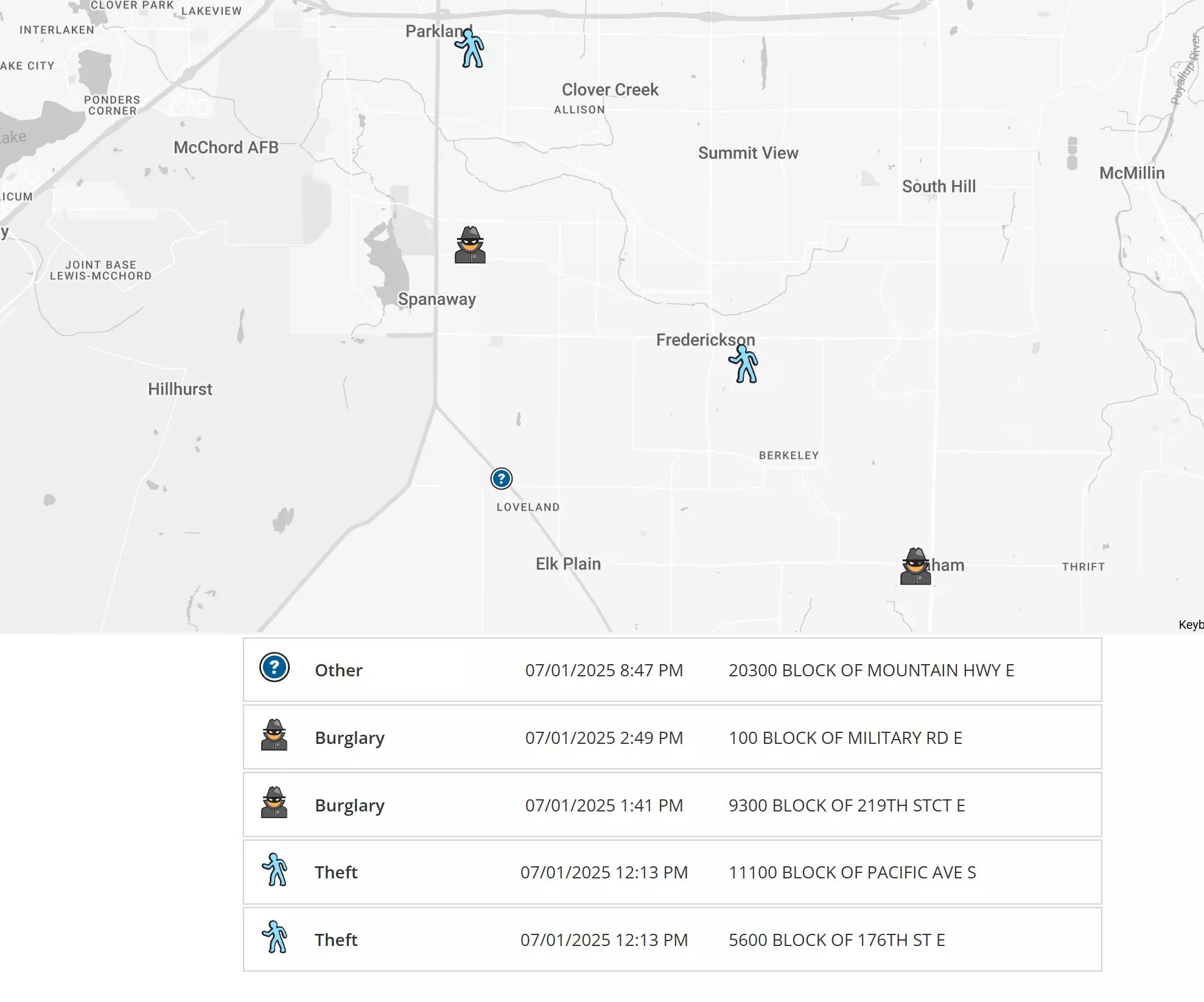The image size is (1204, 1002).
Task: Select 'Theft' label in 176th St row
Action: (336, 940)
